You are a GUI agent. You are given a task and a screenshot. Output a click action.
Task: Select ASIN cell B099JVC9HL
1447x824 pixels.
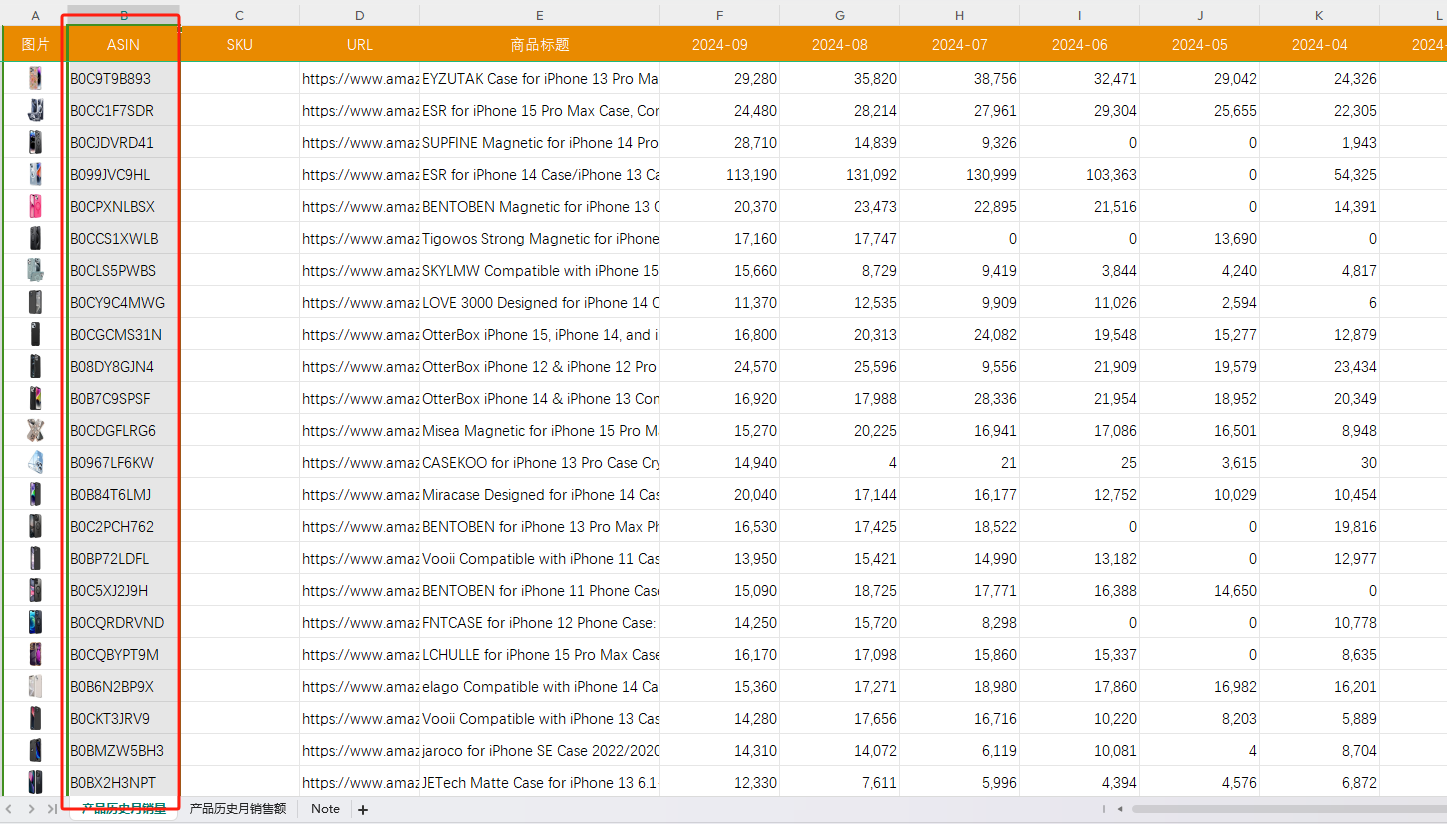[x=123, y=174]
